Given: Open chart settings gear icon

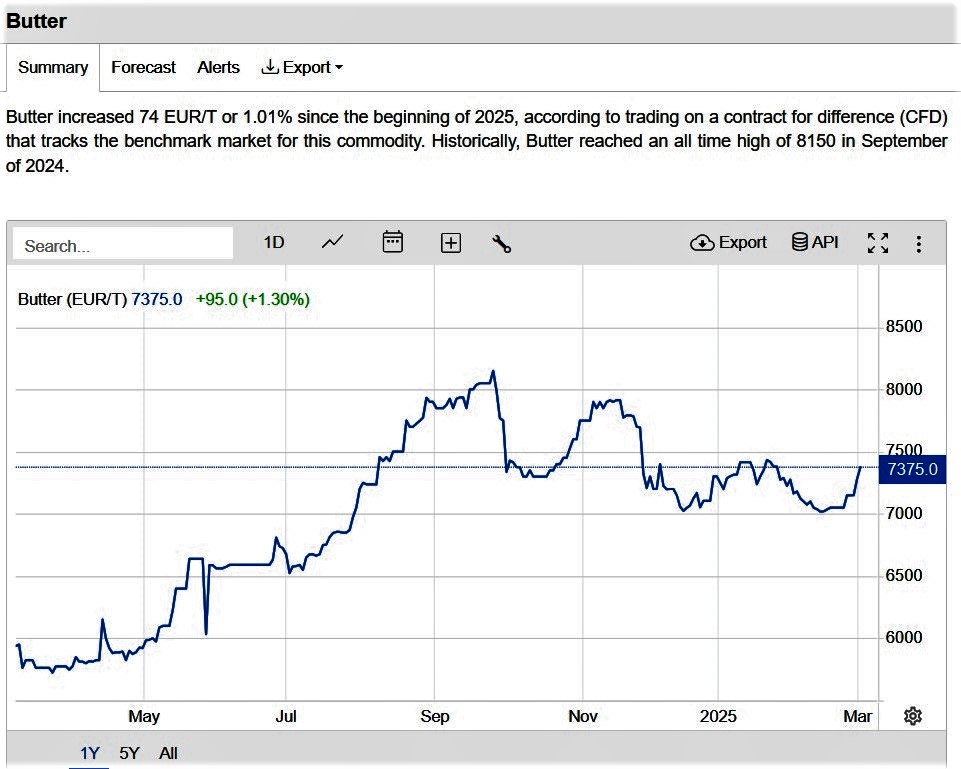Looking at the screenshot, I should coord(912,715).
